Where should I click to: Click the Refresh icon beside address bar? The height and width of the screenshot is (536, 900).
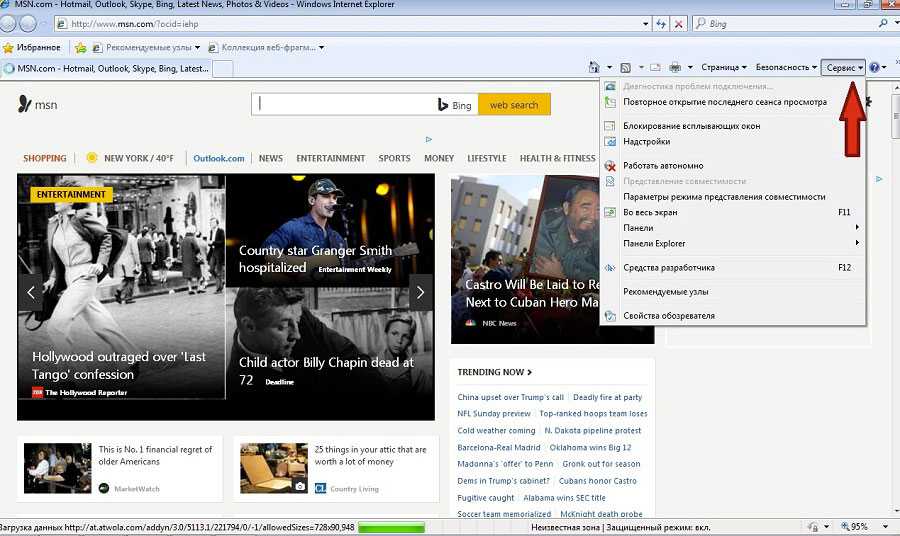(x=660, y=23)
